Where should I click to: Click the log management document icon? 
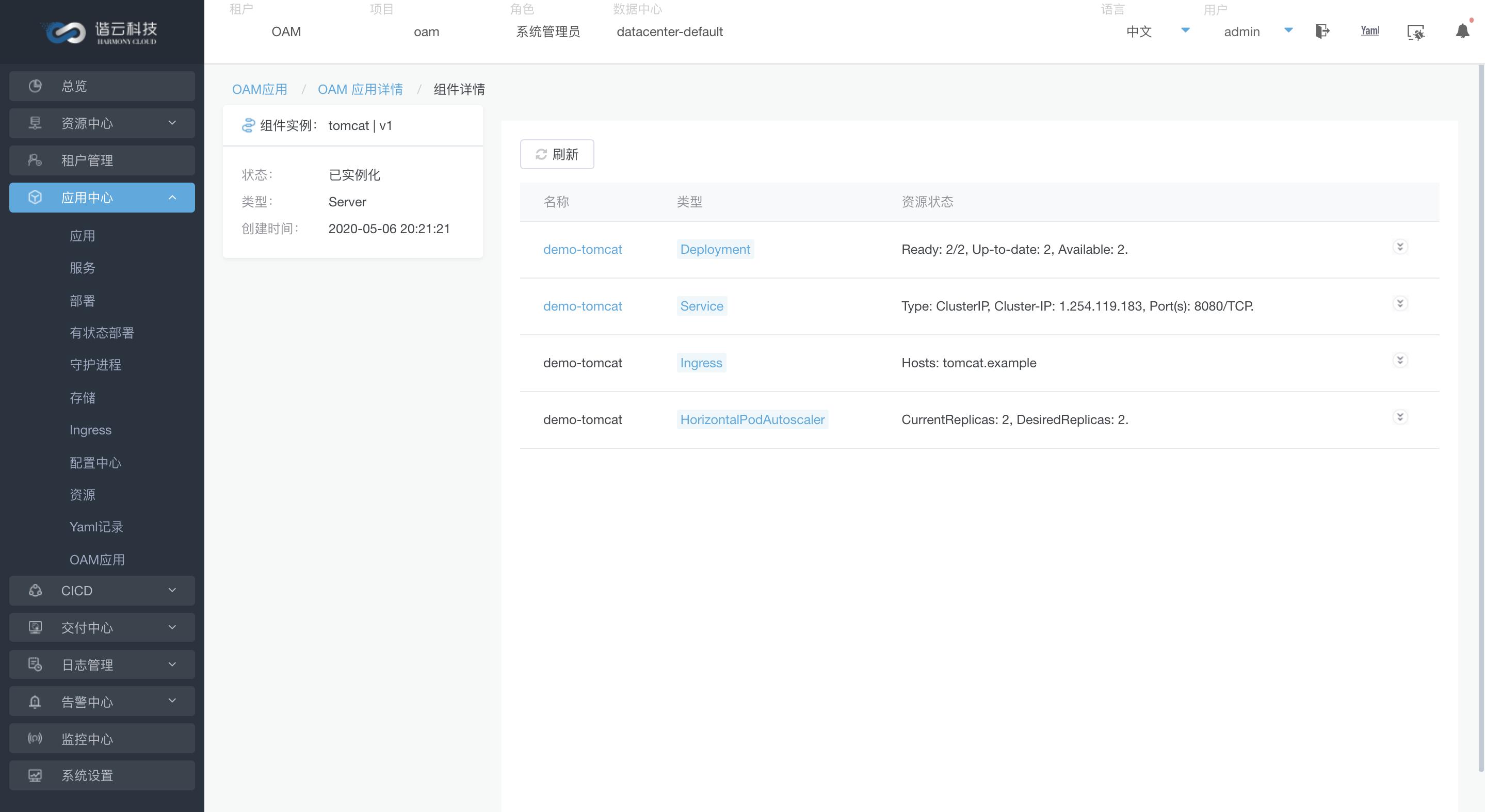pyautogui.click(x=35, y=664)
